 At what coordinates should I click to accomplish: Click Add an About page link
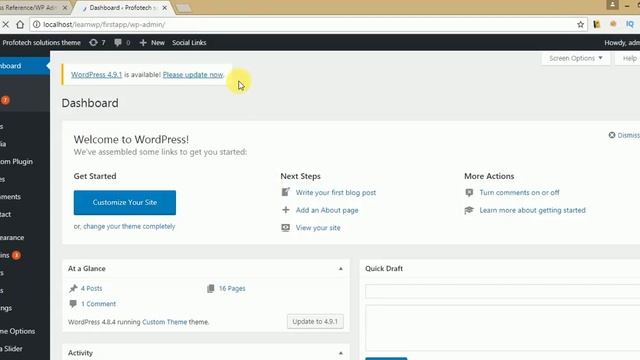click(x=327, y=210)
